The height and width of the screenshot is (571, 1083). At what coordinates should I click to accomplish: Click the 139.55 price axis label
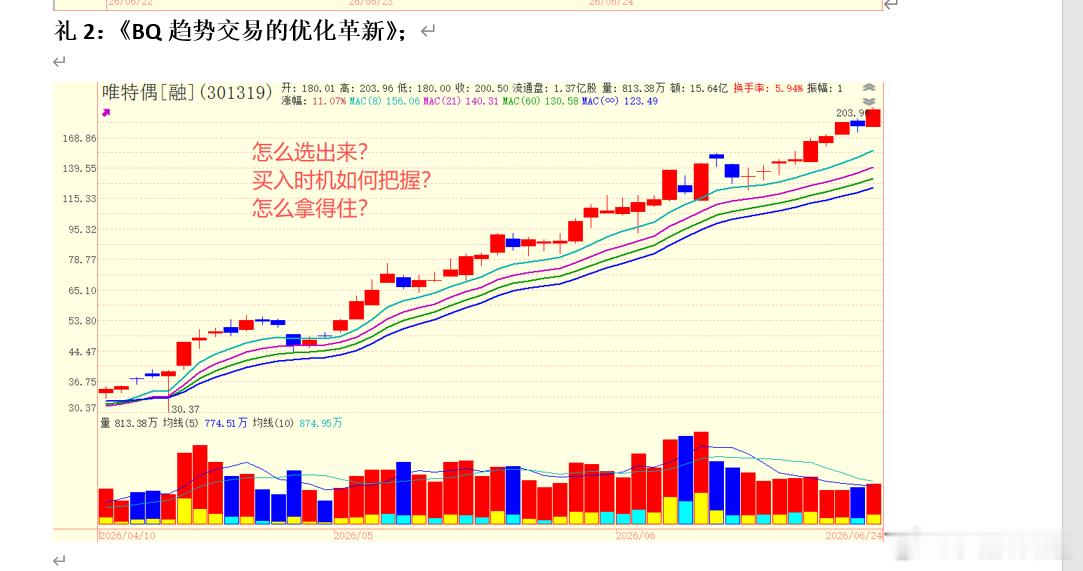[79, 168]
